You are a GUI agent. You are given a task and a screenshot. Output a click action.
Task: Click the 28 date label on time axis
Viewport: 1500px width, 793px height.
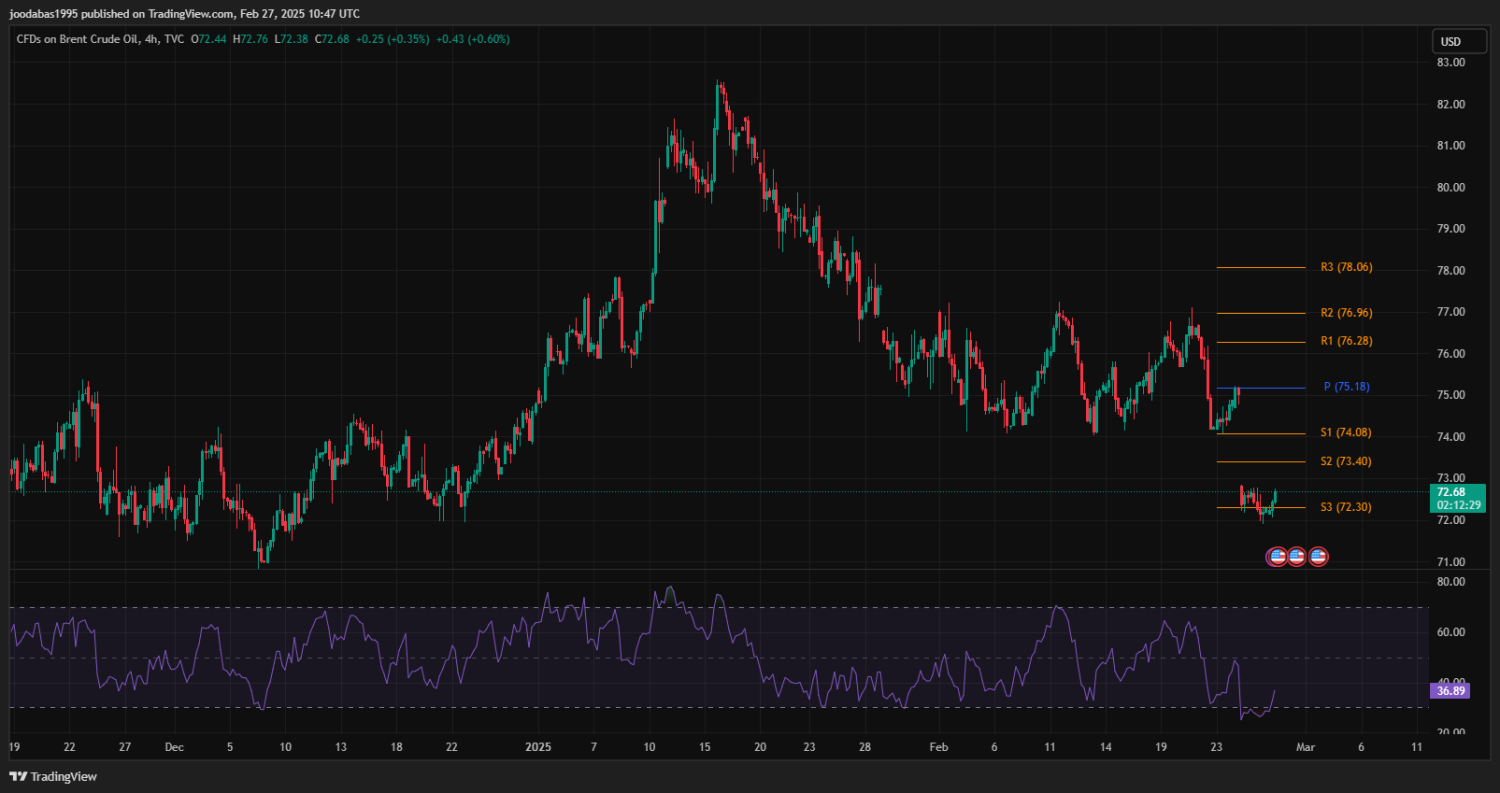(865, 747)
